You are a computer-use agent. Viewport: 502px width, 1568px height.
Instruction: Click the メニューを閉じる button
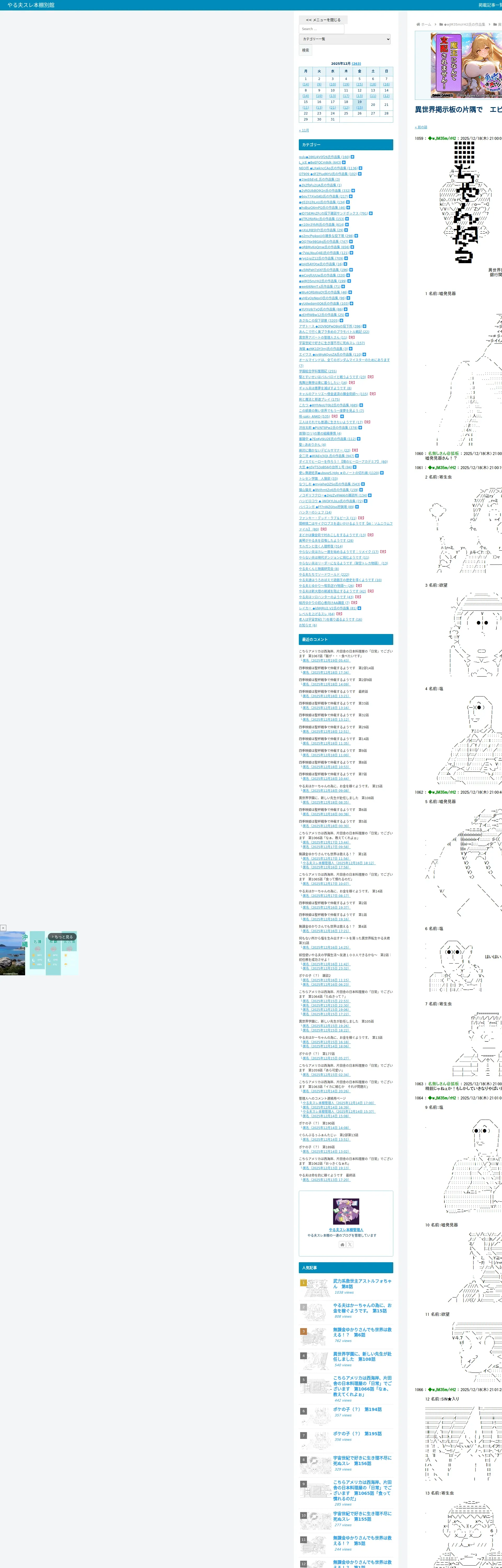point(323,20)
